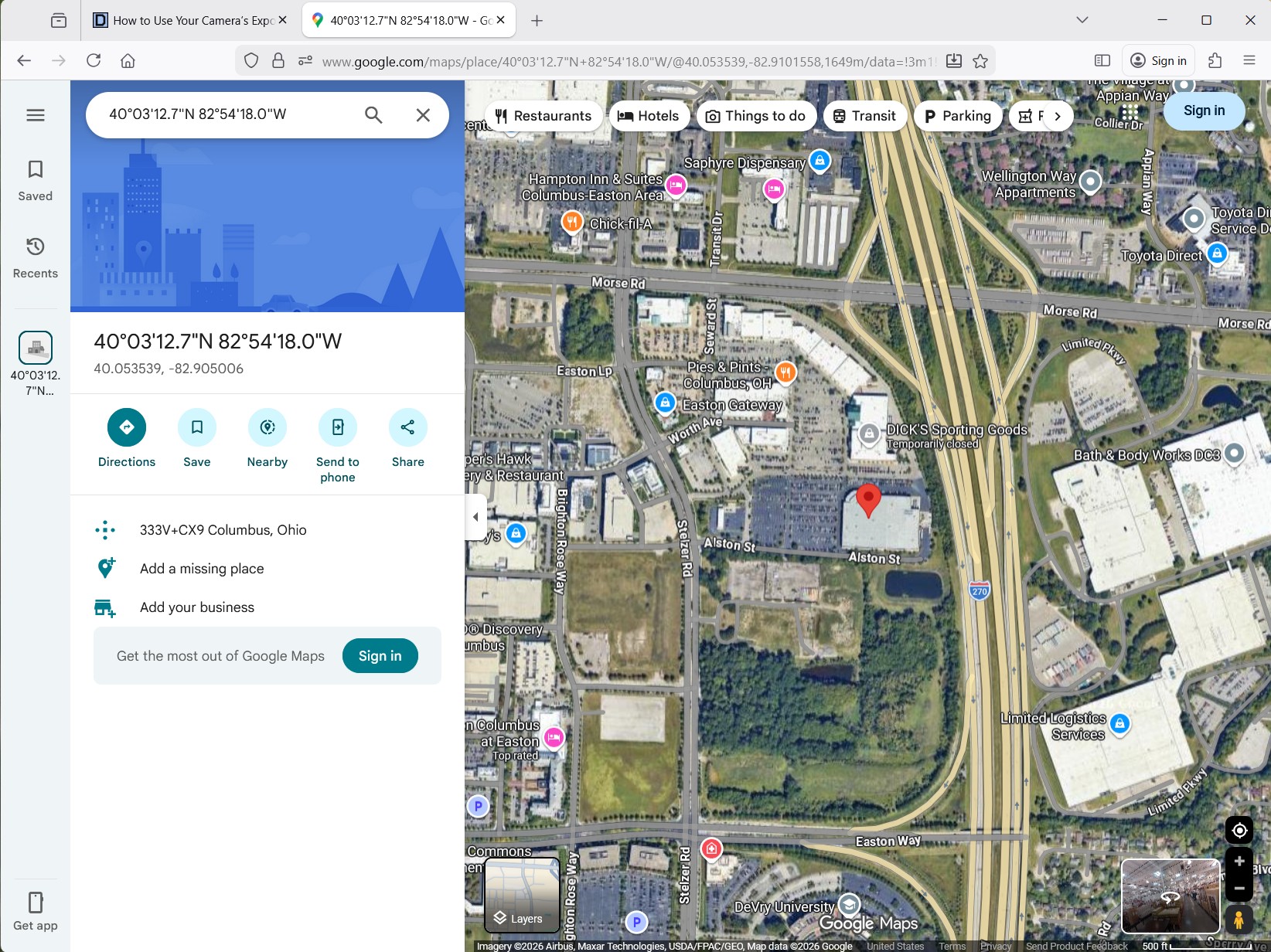
Task: Switch to the camera exposure article tab
Action: (189, 20)
